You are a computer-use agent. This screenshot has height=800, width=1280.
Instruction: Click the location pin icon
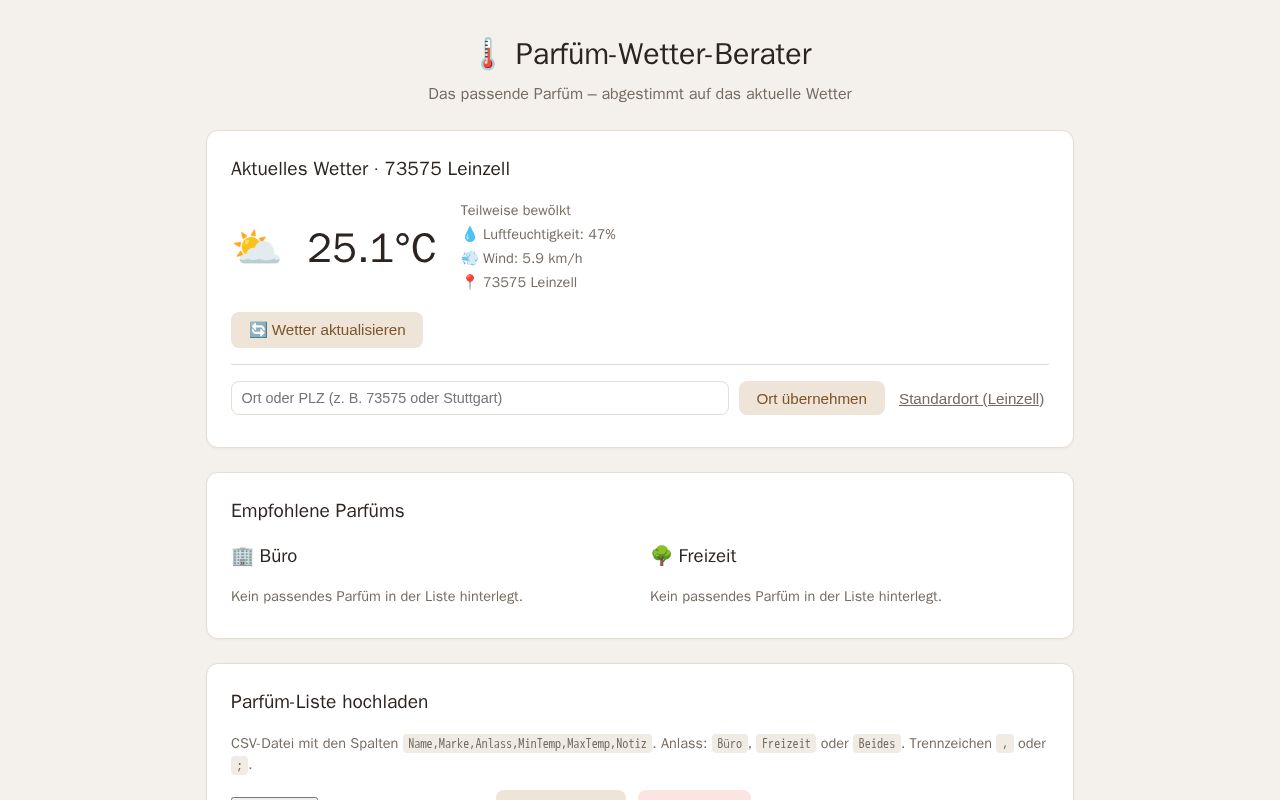[469, 282]
